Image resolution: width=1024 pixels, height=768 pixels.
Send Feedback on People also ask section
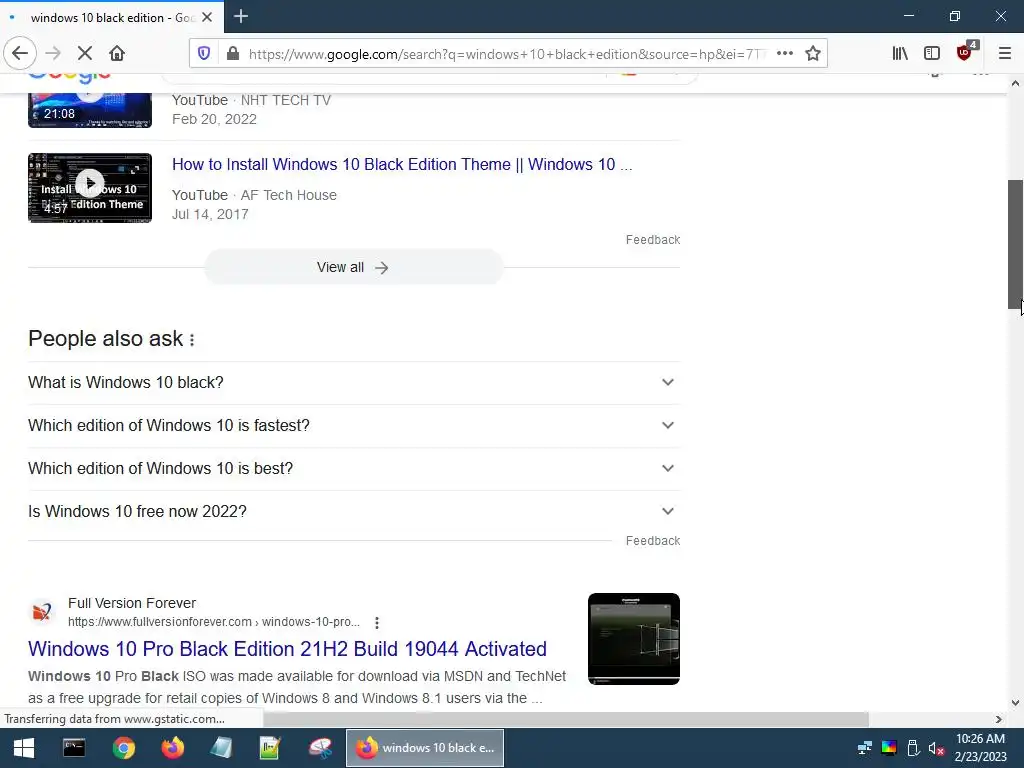pyautogui.click(x=652, y=541)
